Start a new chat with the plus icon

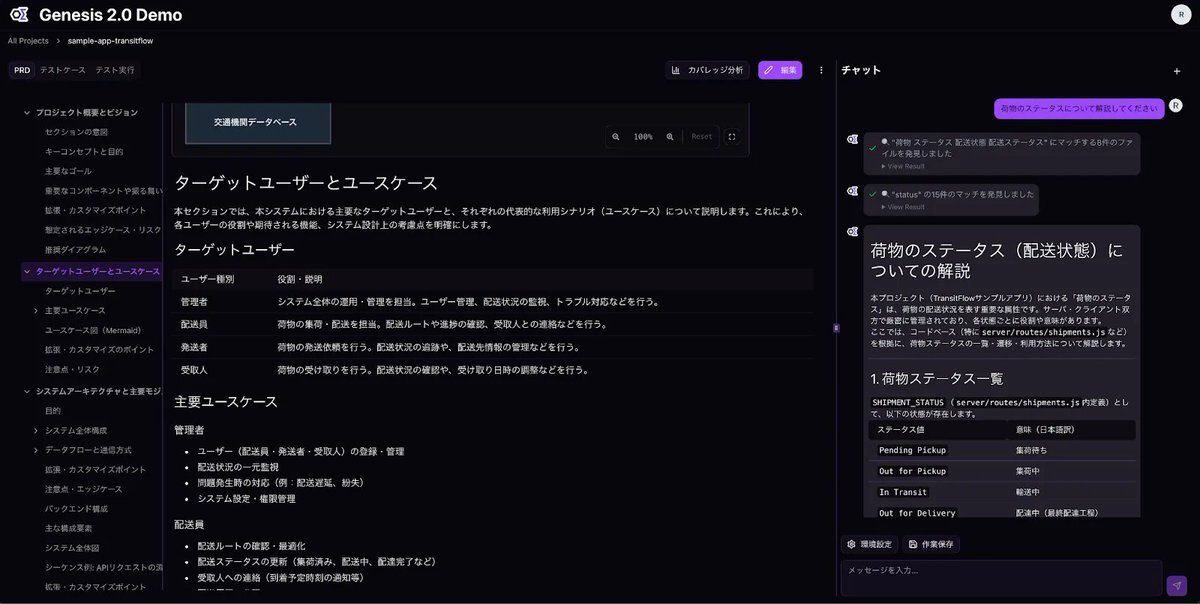point(1177,71)
